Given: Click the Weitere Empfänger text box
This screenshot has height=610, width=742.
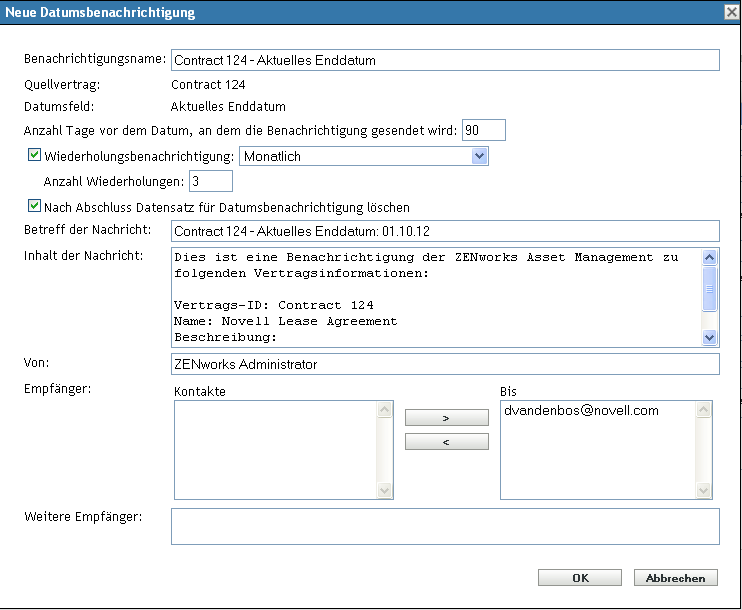Looking at the screenshot, I should click(x=445, y=526).
